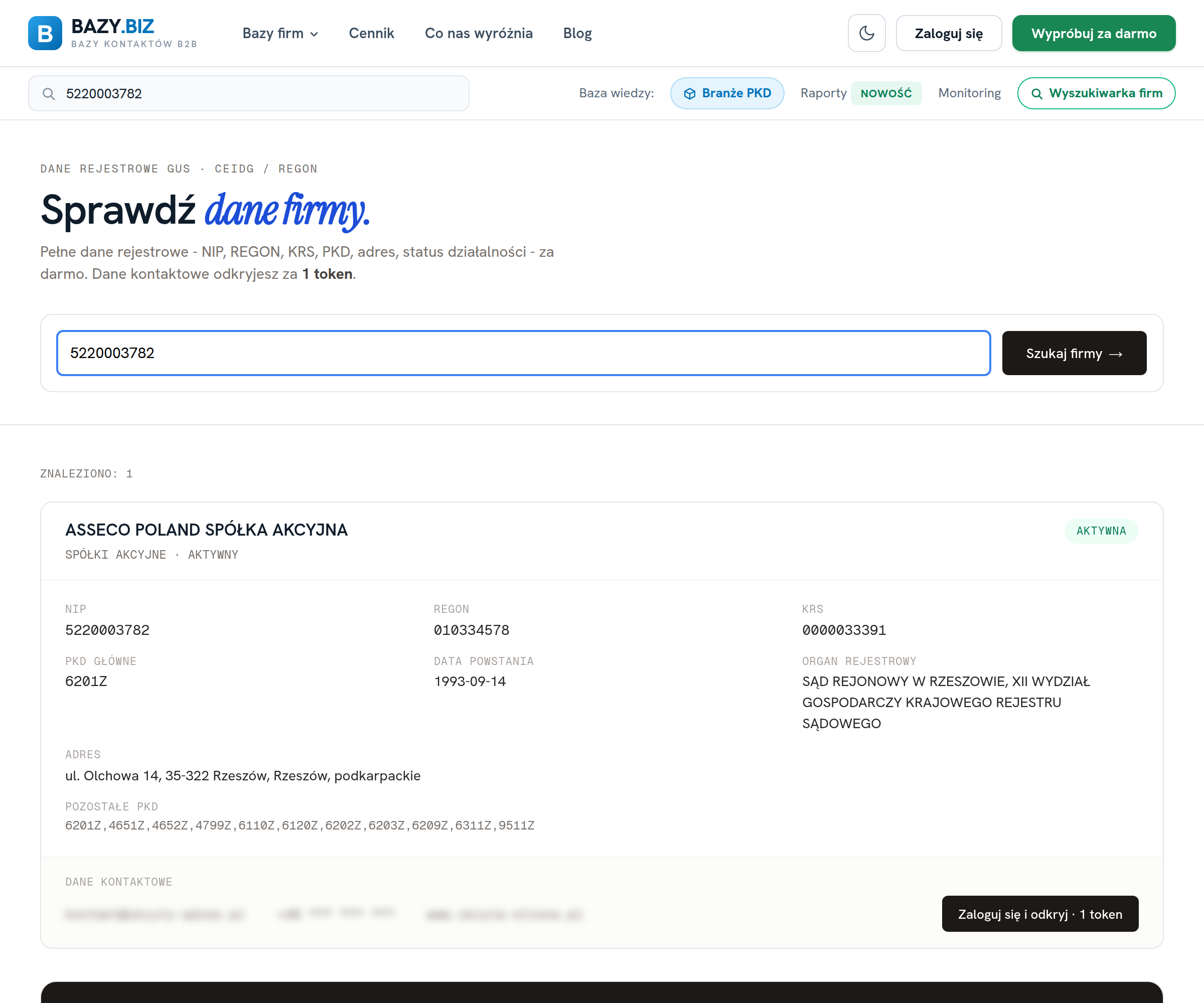Image resolution: width=1204 pixels, height=1003 pixels.
Task: Click the NOWOŚĆ badge next to Raporty
Action: tap(886, 93)
